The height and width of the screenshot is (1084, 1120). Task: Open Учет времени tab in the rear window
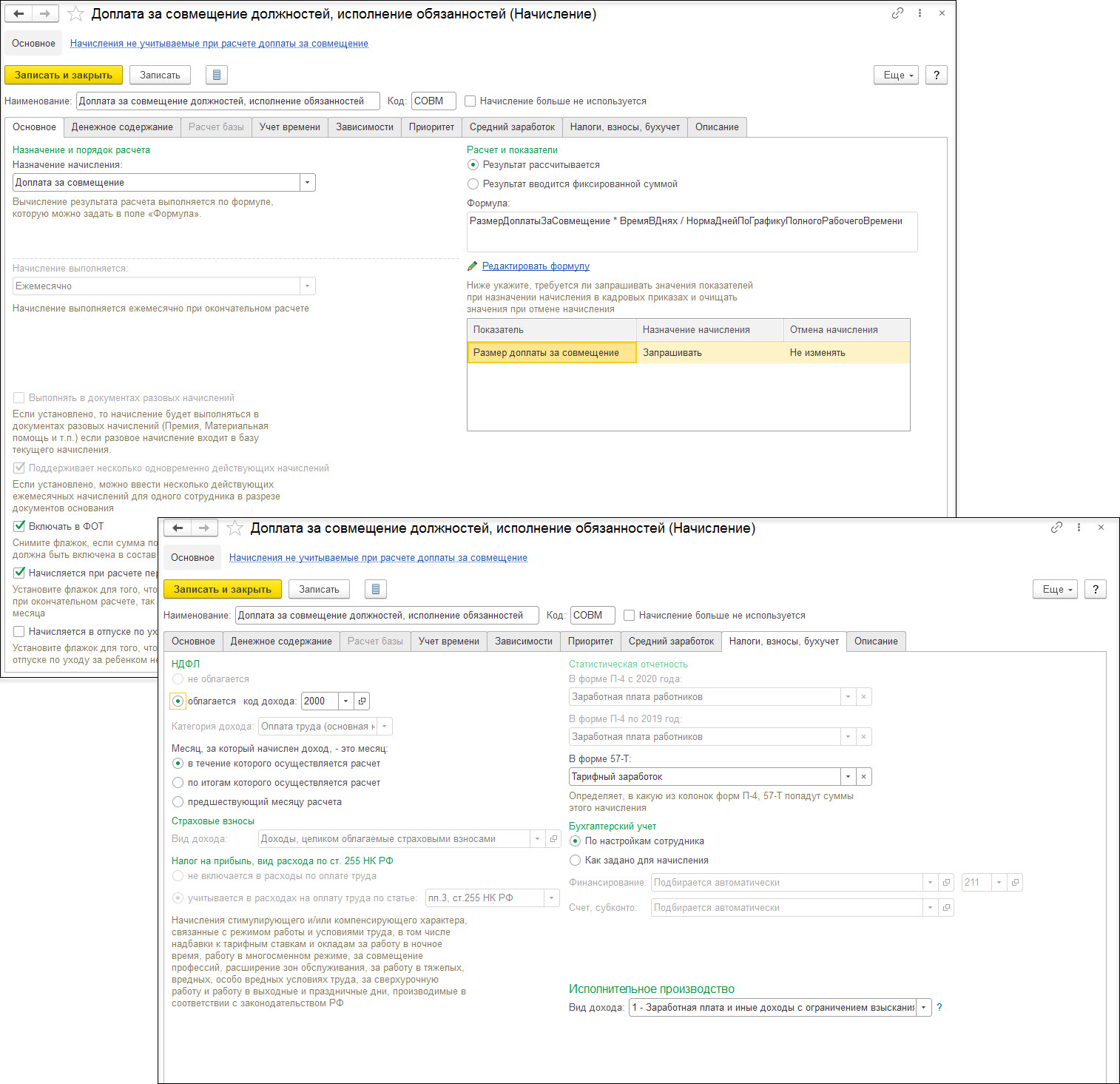(290, 127)
